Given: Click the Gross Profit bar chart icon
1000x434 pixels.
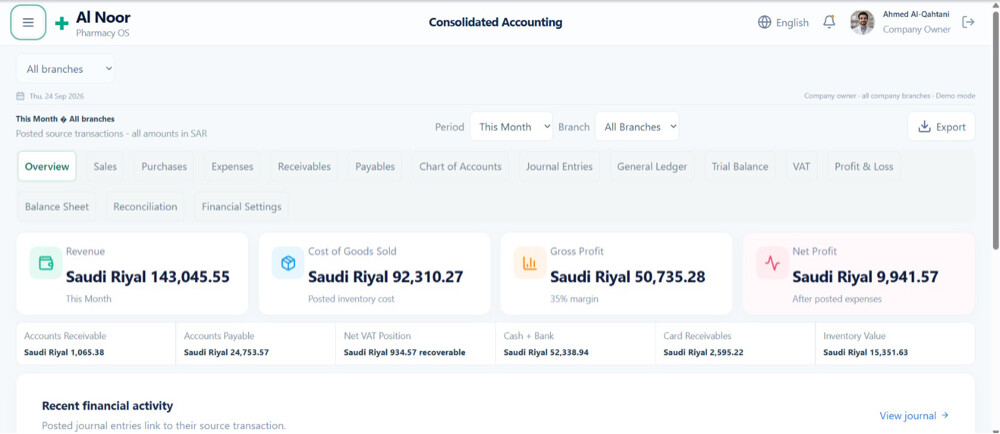Looking at the screenshot, I should pyautogui.click(x=530, y=263).
